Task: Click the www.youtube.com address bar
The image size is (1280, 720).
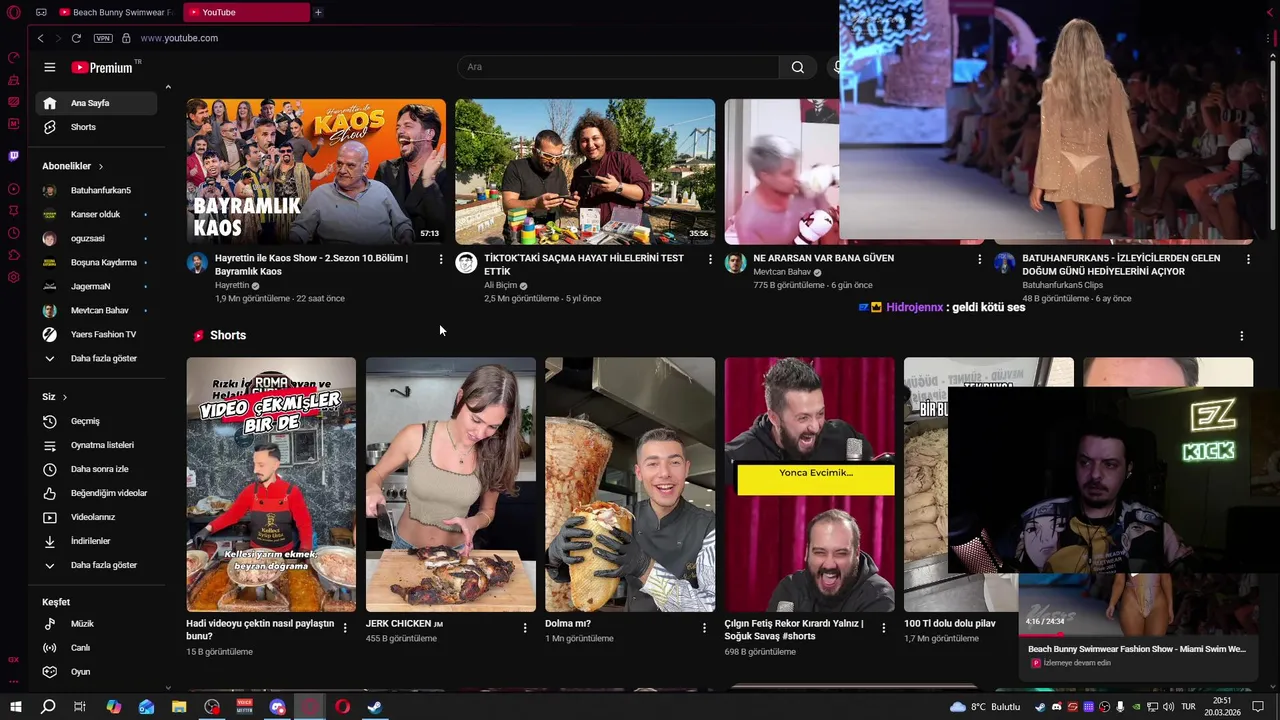Action: pyautogui.click(x=179, y=38)
